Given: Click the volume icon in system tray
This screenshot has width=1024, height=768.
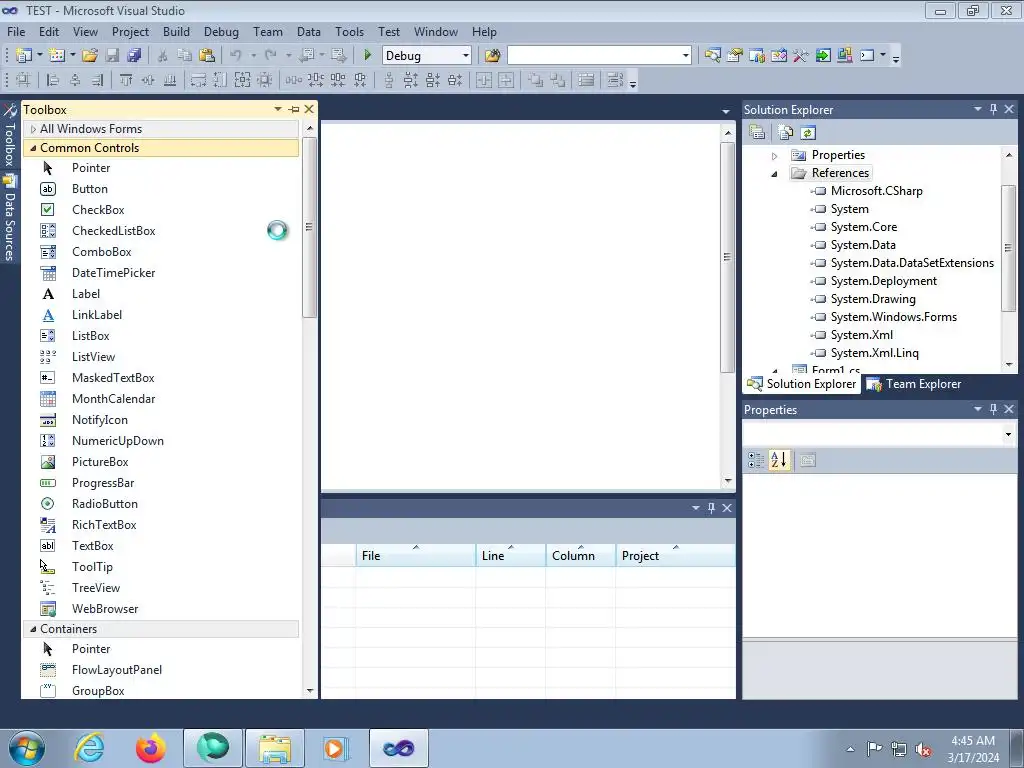Looking at the screenshot, I should point(923,749).
